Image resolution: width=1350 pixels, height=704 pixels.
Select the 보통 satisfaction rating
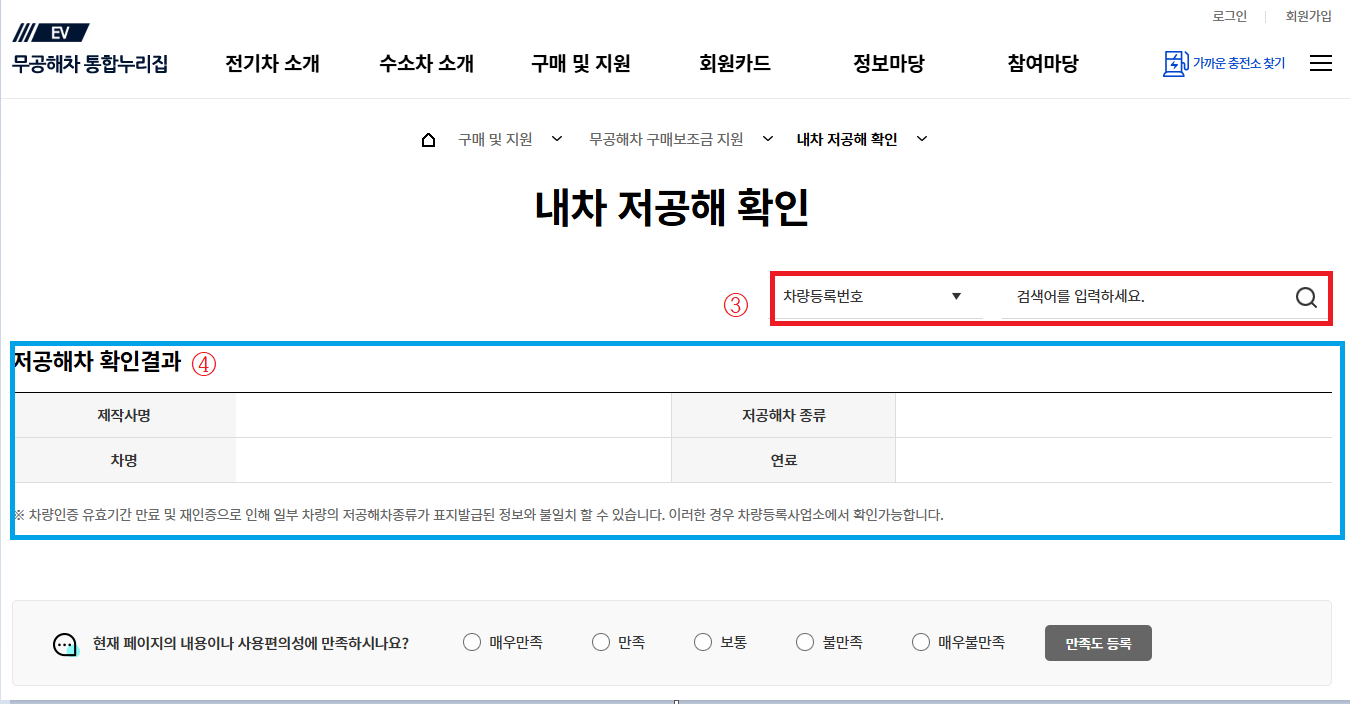tap(702, 642)
